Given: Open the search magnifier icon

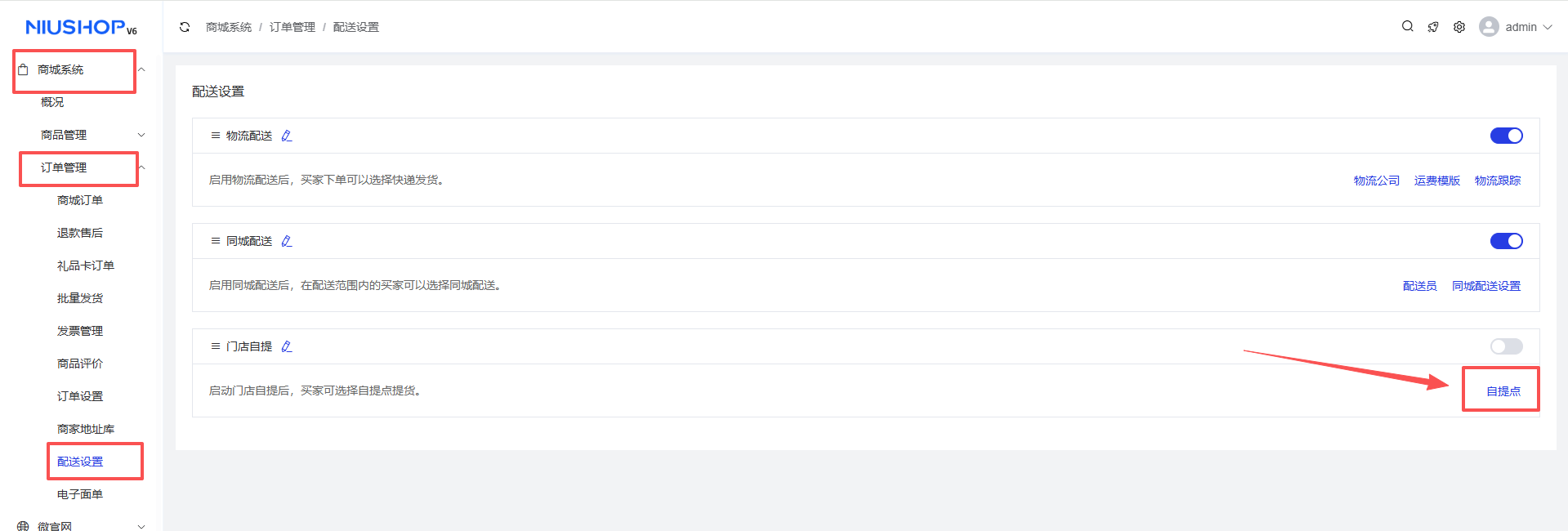Looking at the screenshot, I should pos(1407,26).
